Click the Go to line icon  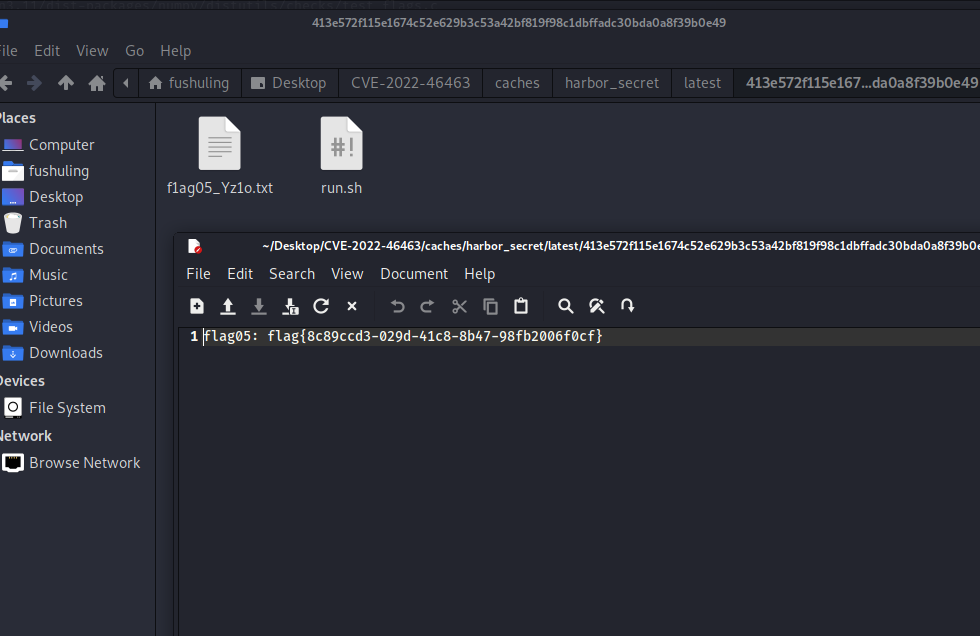628,306
